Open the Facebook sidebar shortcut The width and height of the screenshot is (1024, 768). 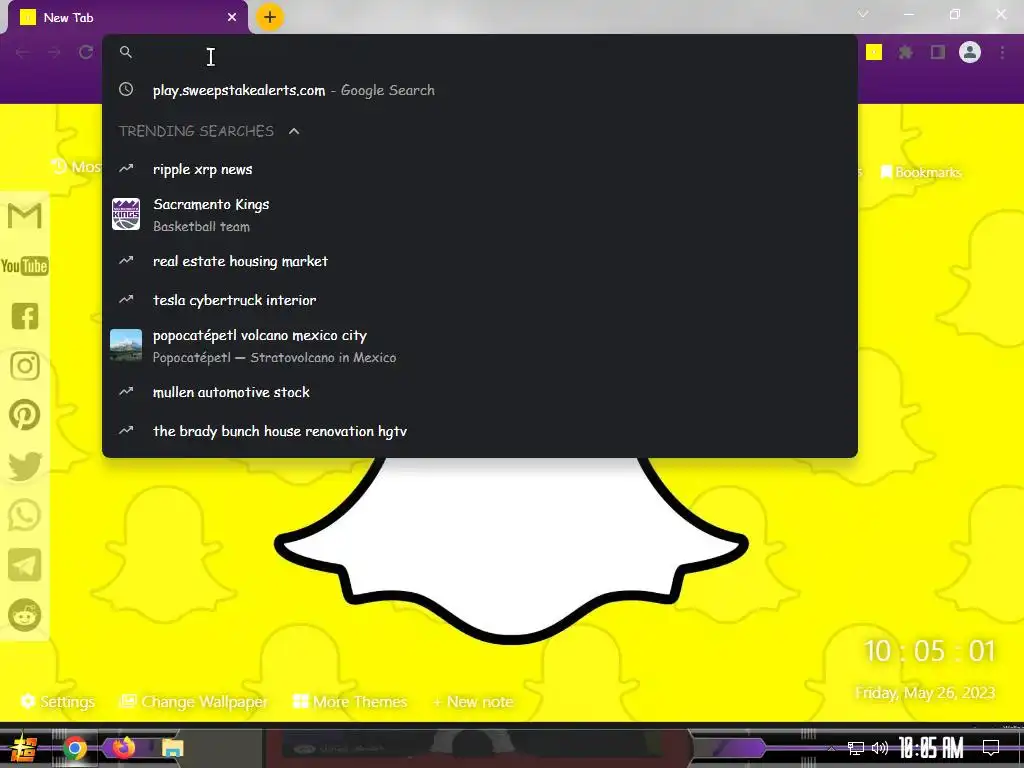25,316
